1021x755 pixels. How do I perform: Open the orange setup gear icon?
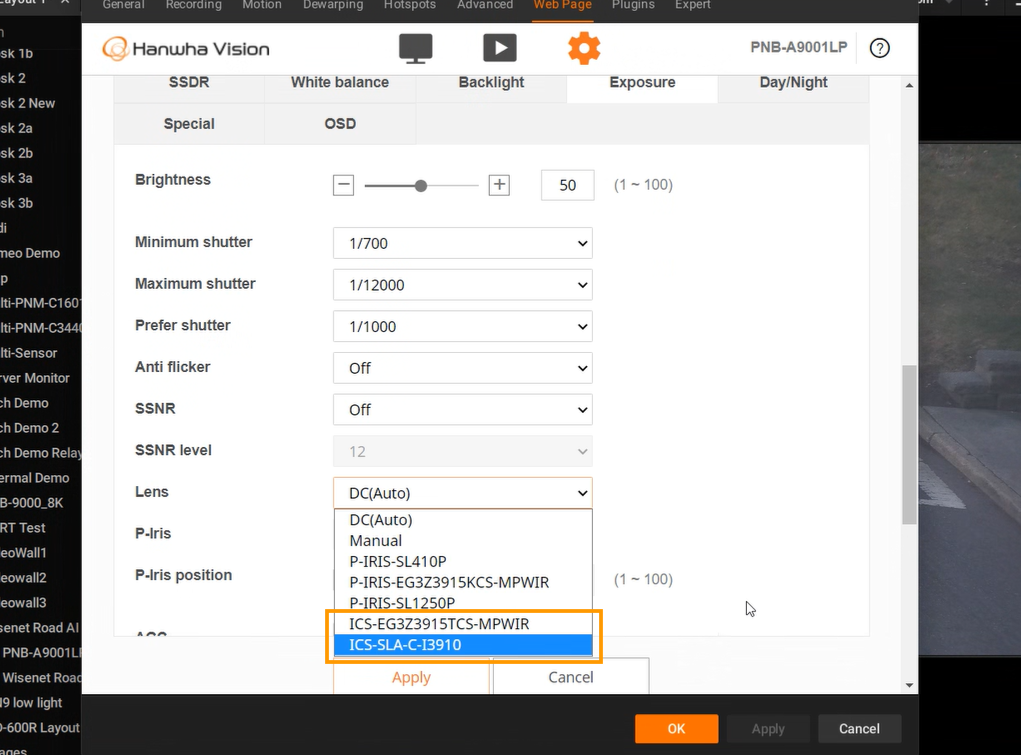(x=584, y=47)
